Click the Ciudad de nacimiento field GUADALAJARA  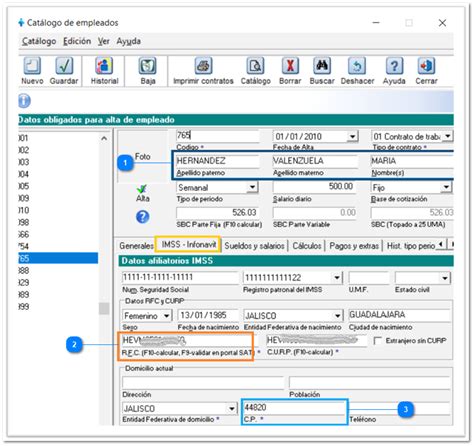point(399,315)
